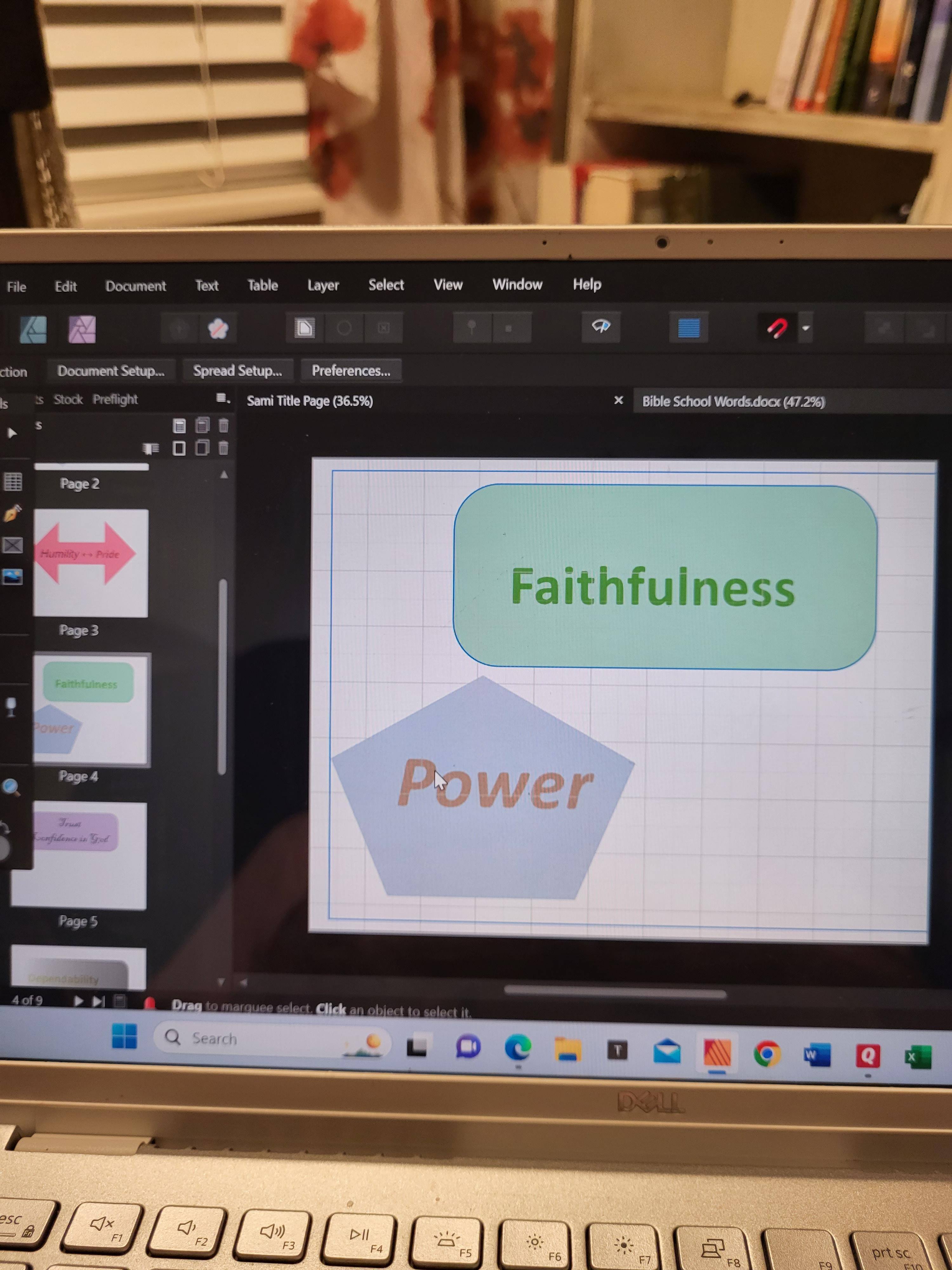
Task: Click the Document Setup button
Action: 111,371
